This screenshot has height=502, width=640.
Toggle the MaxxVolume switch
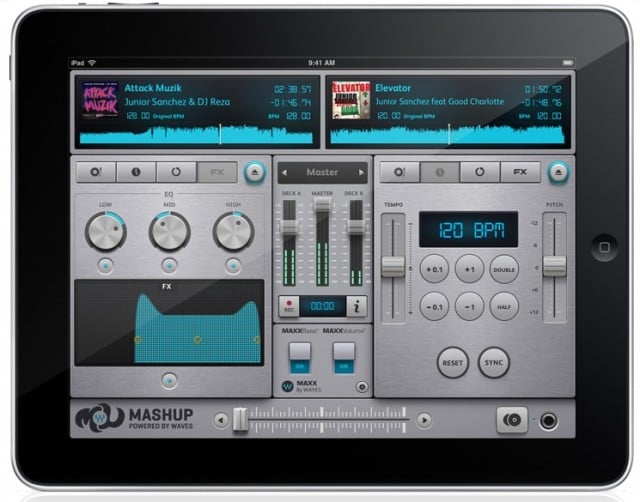344,358
